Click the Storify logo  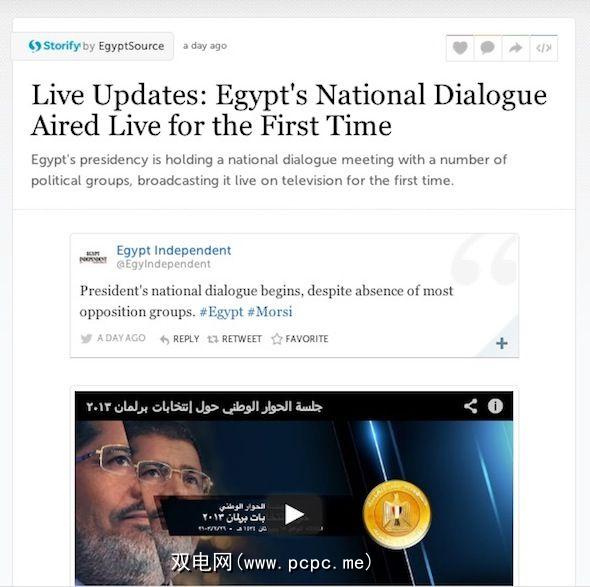pos(55,46)
